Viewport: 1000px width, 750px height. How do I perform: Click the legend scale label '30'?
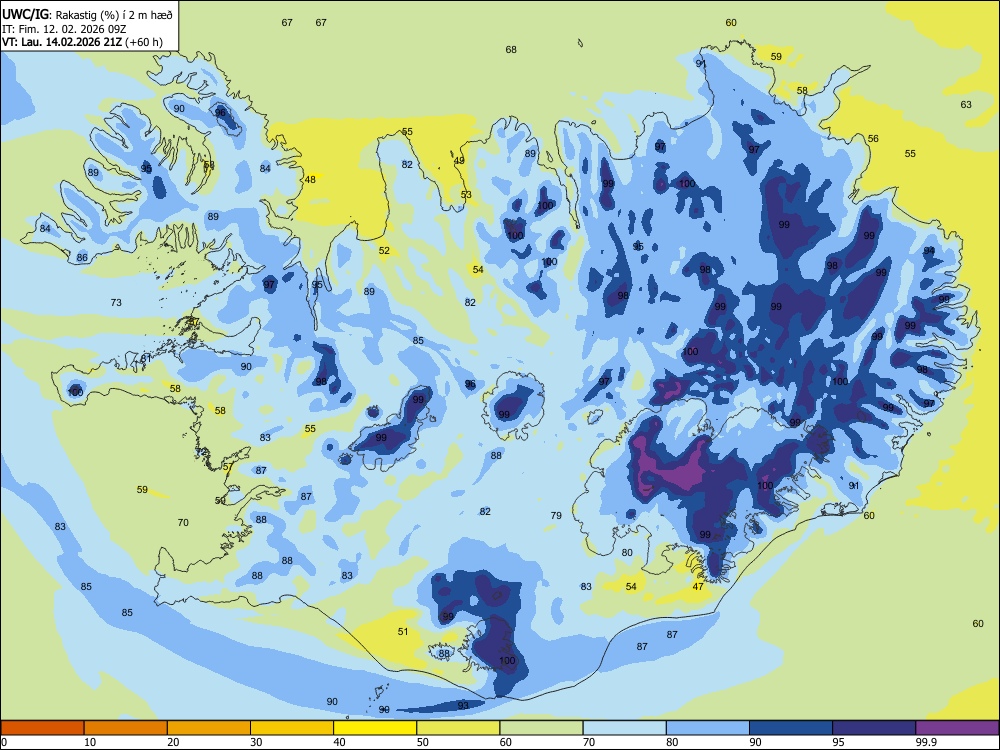point(256,742)
